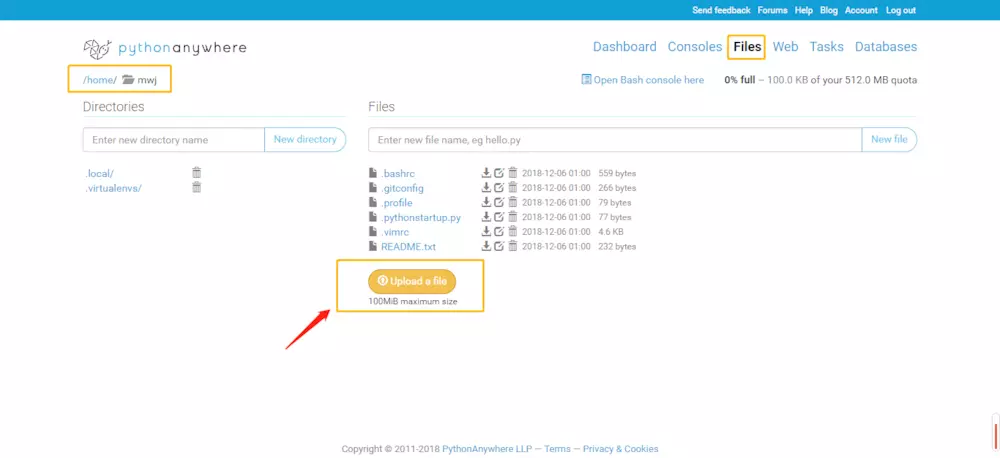Screen dimensions: 1000x458
Task: Open the .virtualenvs/ directory
Action: click(114, 188)
